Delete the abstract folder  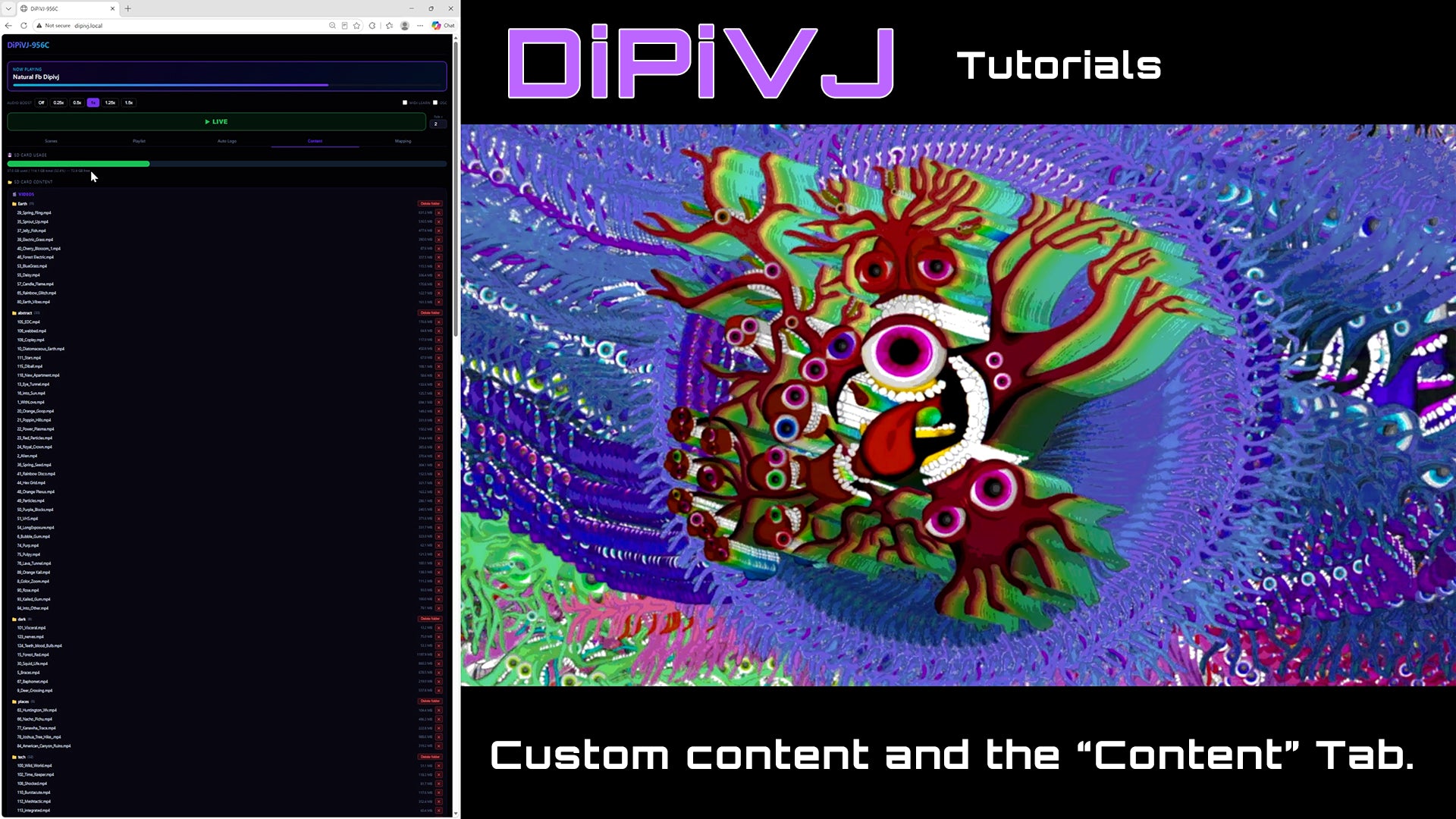[x=430, y=313]
